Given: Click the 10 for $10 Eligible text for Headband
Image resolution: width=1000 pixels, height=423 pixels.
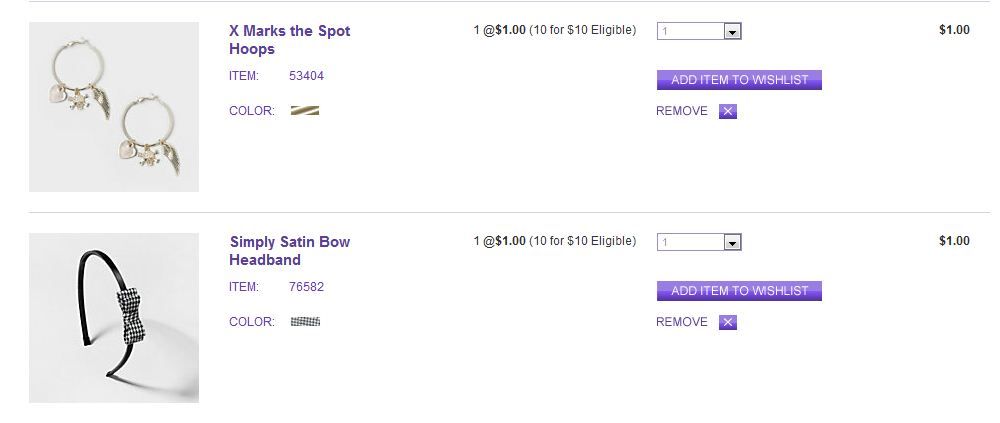Looking at the screenshot, I should click(x=582, y=241).
